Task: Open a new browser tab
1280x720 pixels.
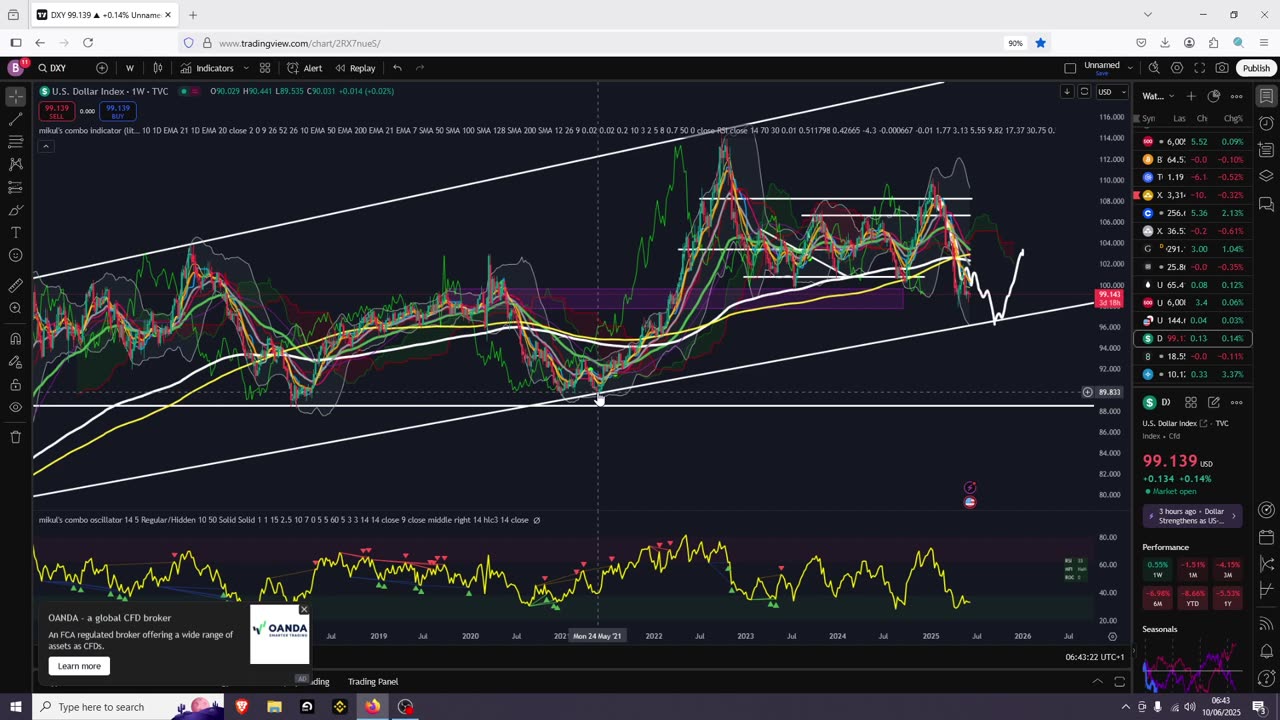Action: pos(193,15)
